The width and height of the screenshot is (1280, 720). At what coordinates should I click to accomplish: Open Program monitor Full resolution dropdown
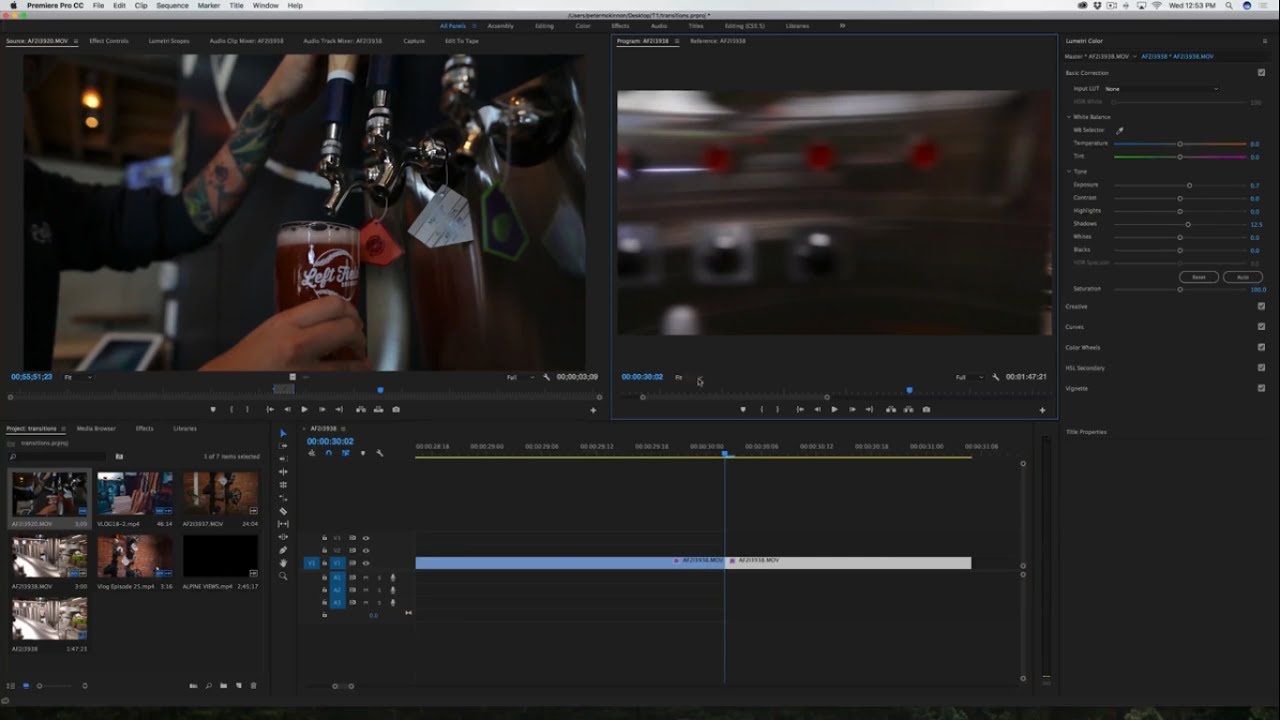[x=968, y=377]
